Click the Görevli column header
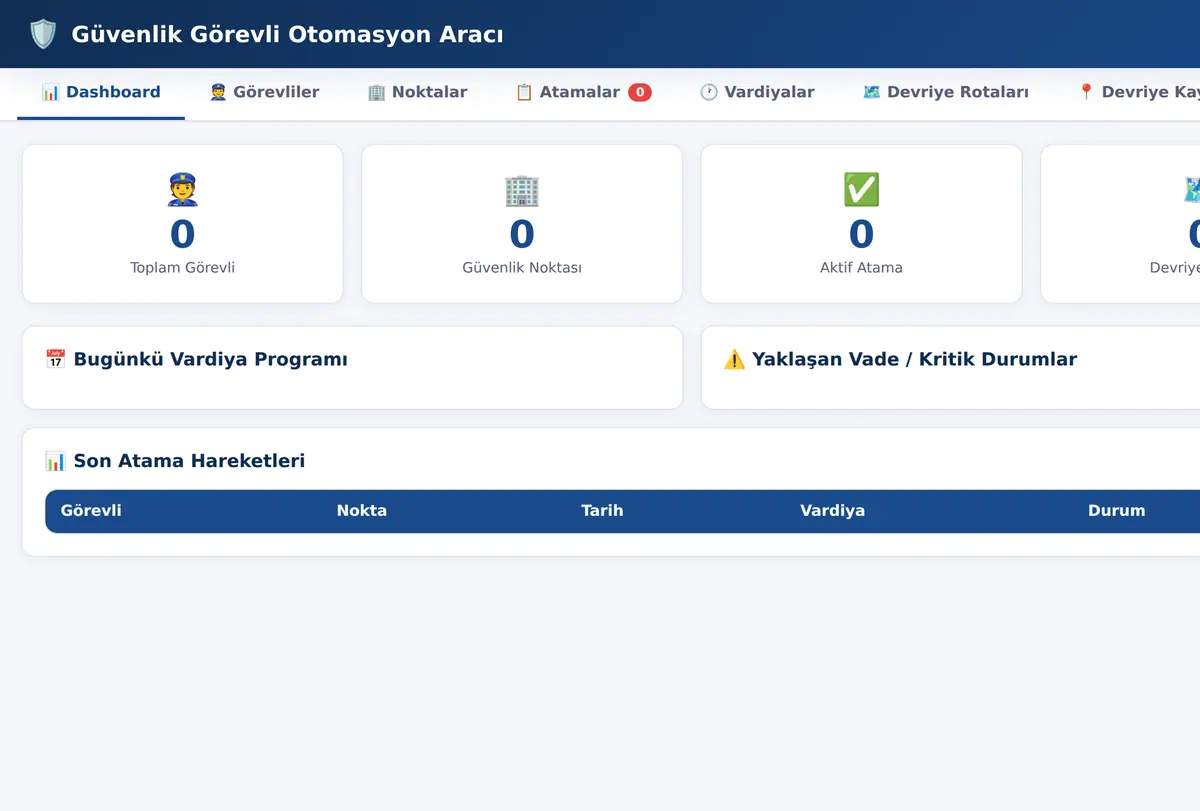The width and height of the screenshot is (1200, 811). click(x=91, y=510)
